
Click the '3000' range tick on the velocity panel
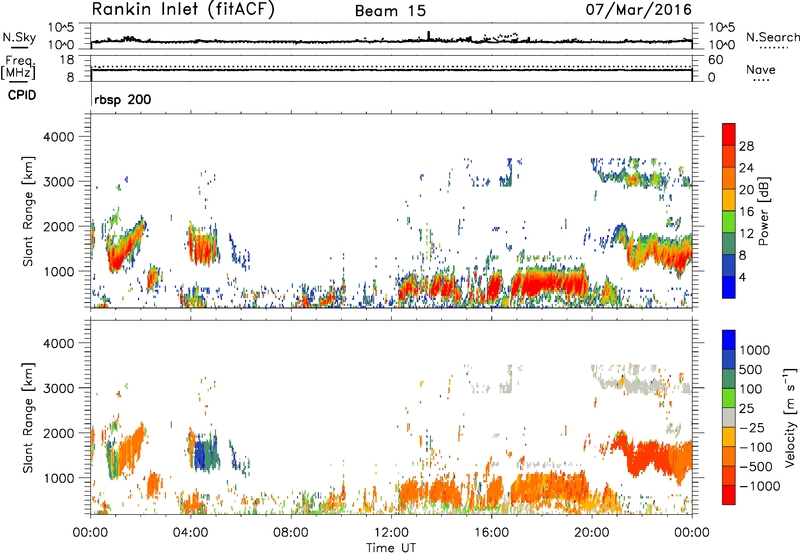click(x=58, y=388)
